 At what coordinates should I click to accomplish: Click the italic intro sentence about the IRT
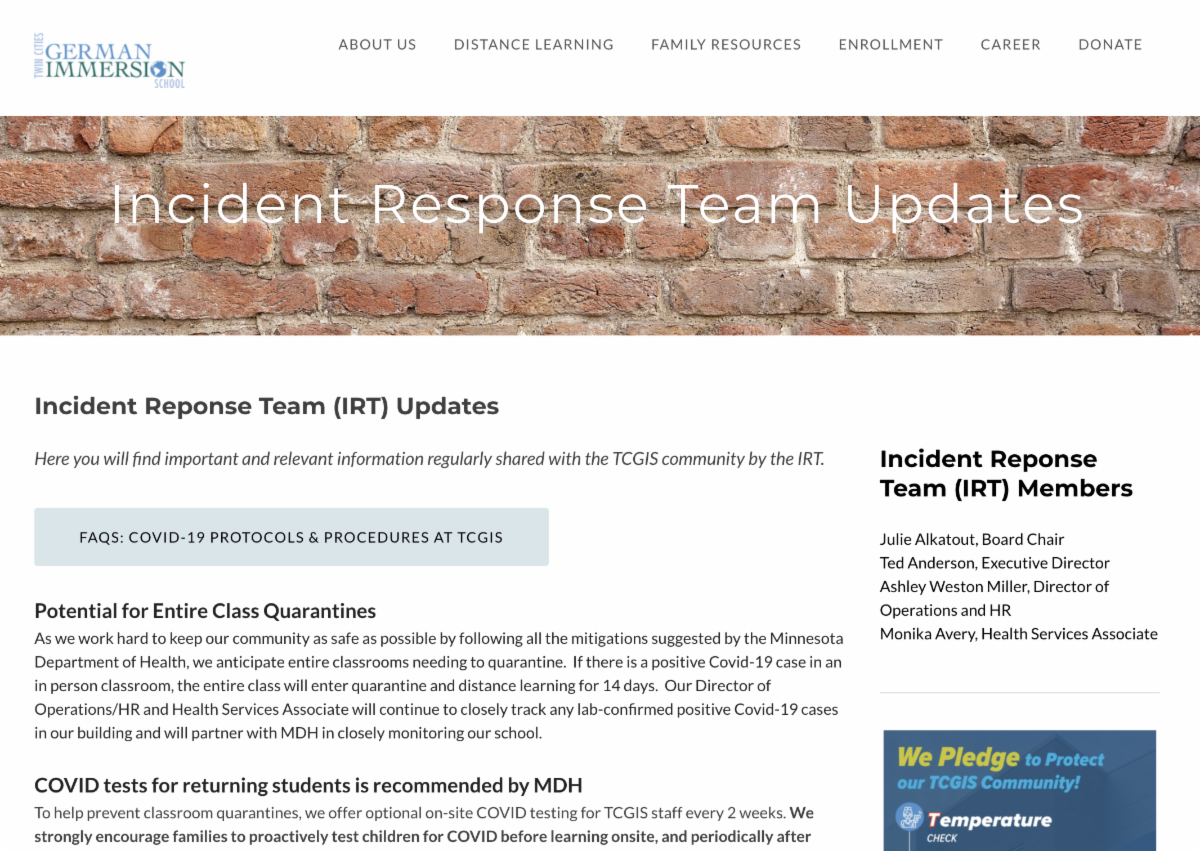pos(429,459)
